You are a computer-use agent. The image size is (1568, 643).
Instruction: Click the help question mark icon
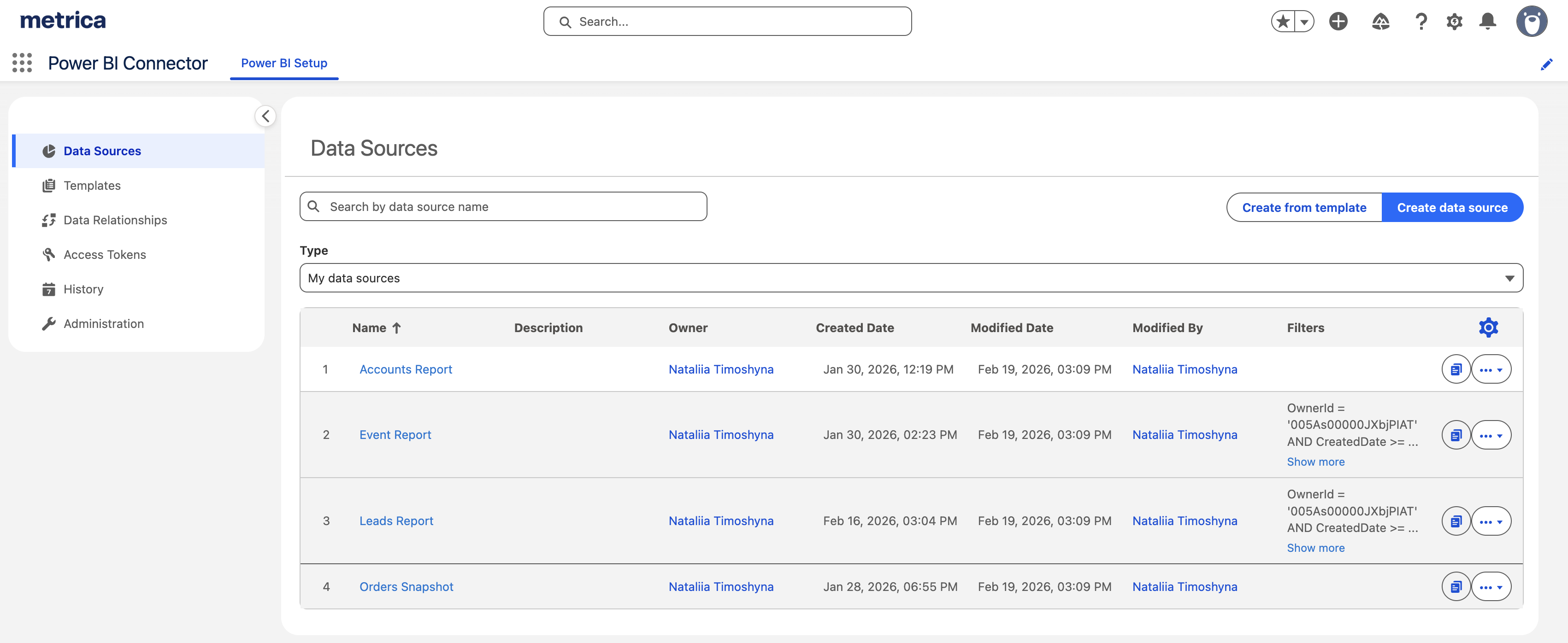coord(1421,21)
